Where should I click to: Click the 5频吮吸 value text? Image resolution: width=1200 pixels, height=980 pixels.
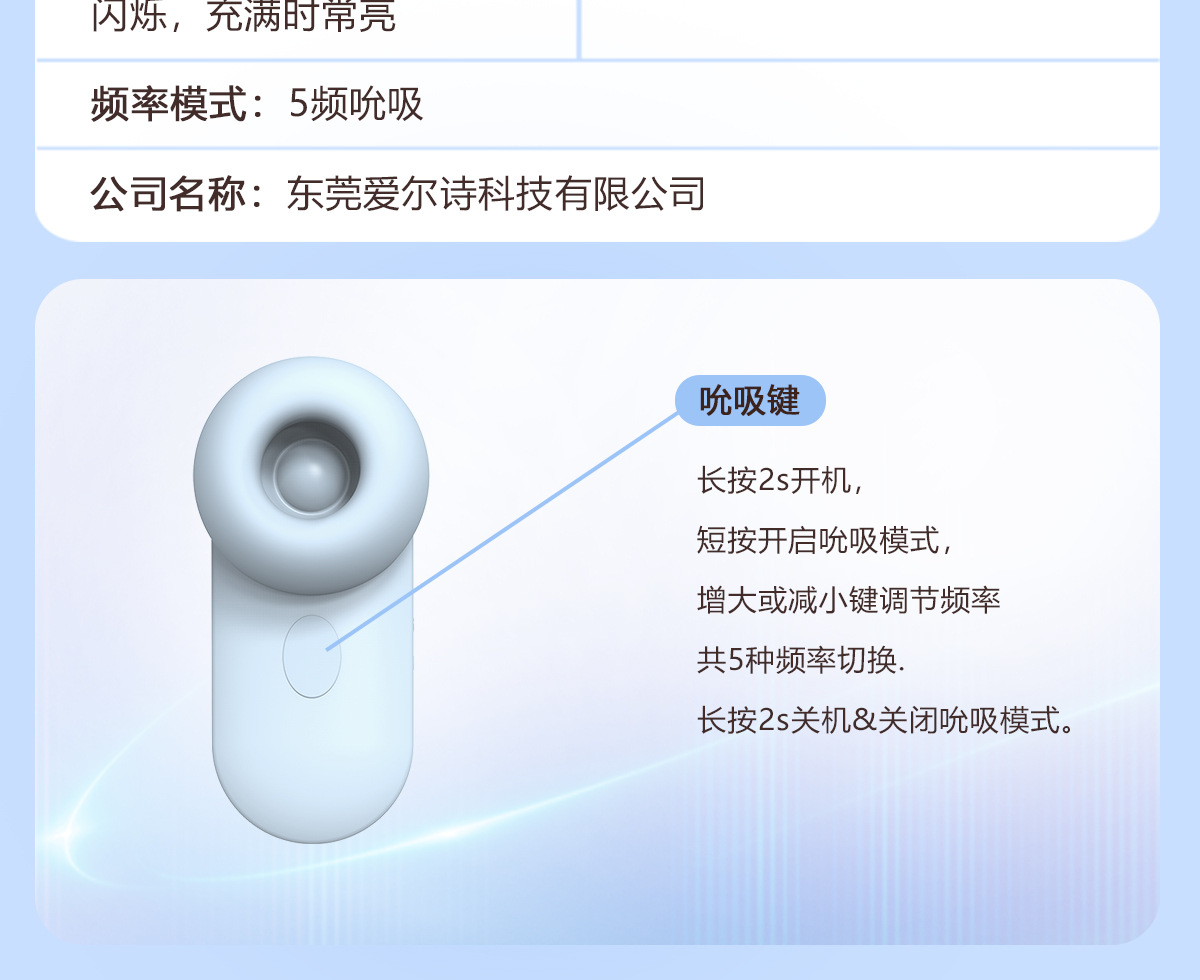(x=356, y=104)
